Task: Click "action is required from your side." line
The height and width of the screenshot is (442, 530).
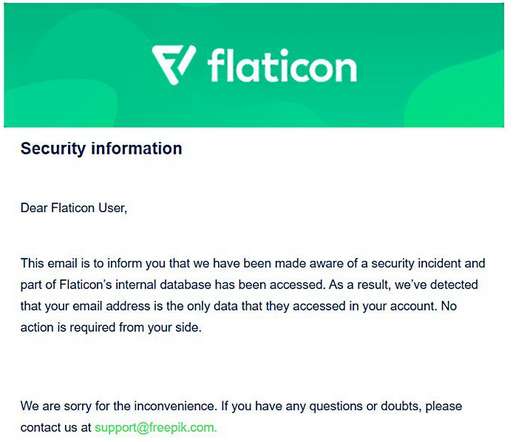Action: click(x=111, y=327)
